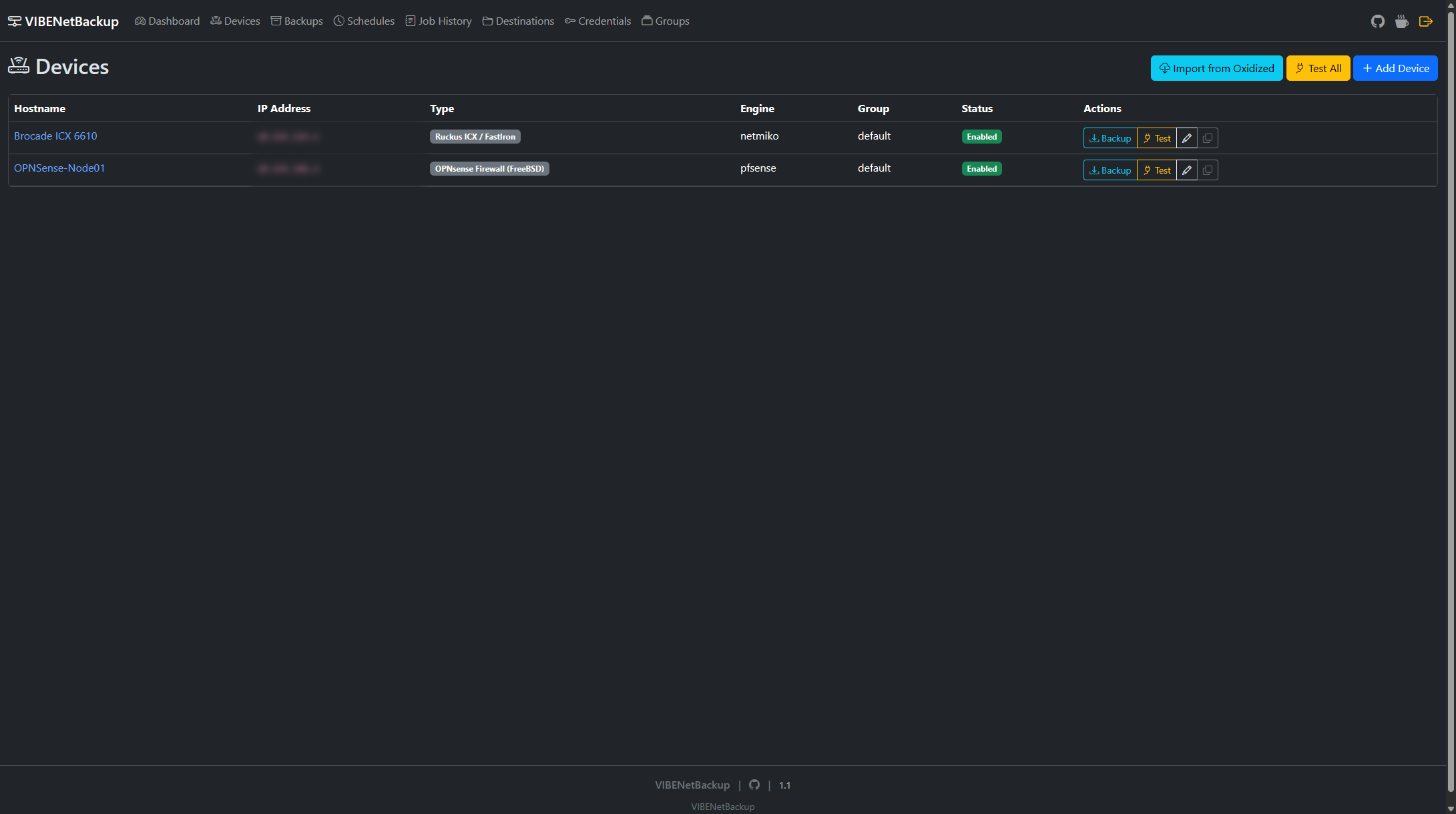Click the version 1.1 text in footer
Viewport: 1456px width, 814px height.
[785, 785]
